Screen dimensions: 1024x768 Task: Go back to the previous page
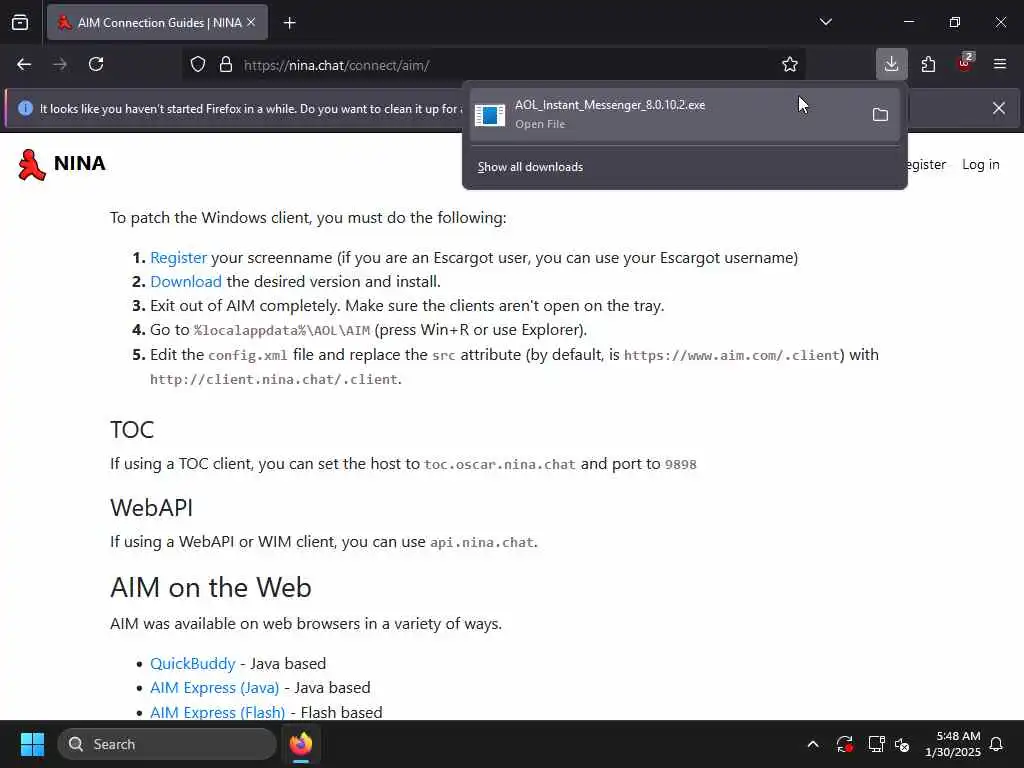click(24, 65)
